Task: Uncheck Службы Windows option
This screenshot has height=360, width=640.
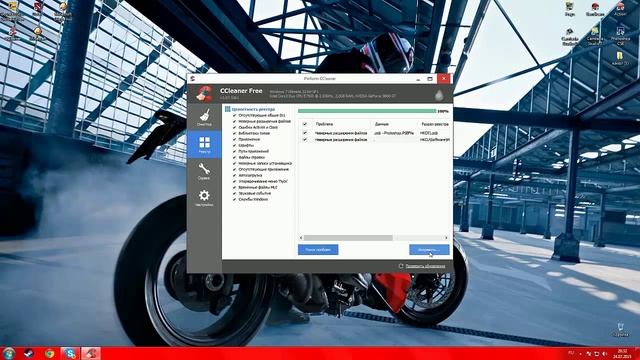Action: pyautogui.click(x=234, y=199)
